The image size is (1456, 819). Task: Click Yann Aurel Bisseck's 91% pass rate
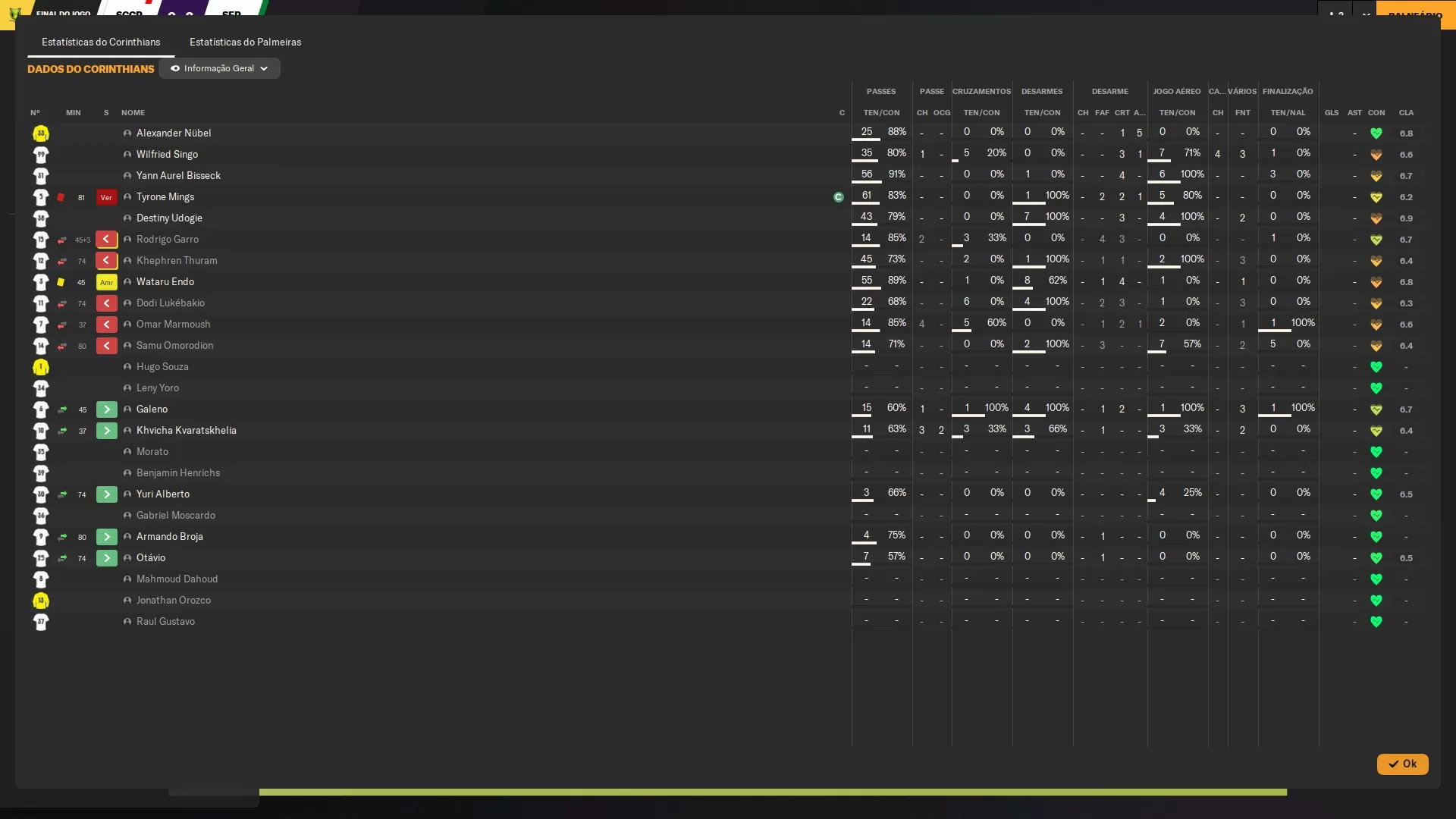[896, 174]
